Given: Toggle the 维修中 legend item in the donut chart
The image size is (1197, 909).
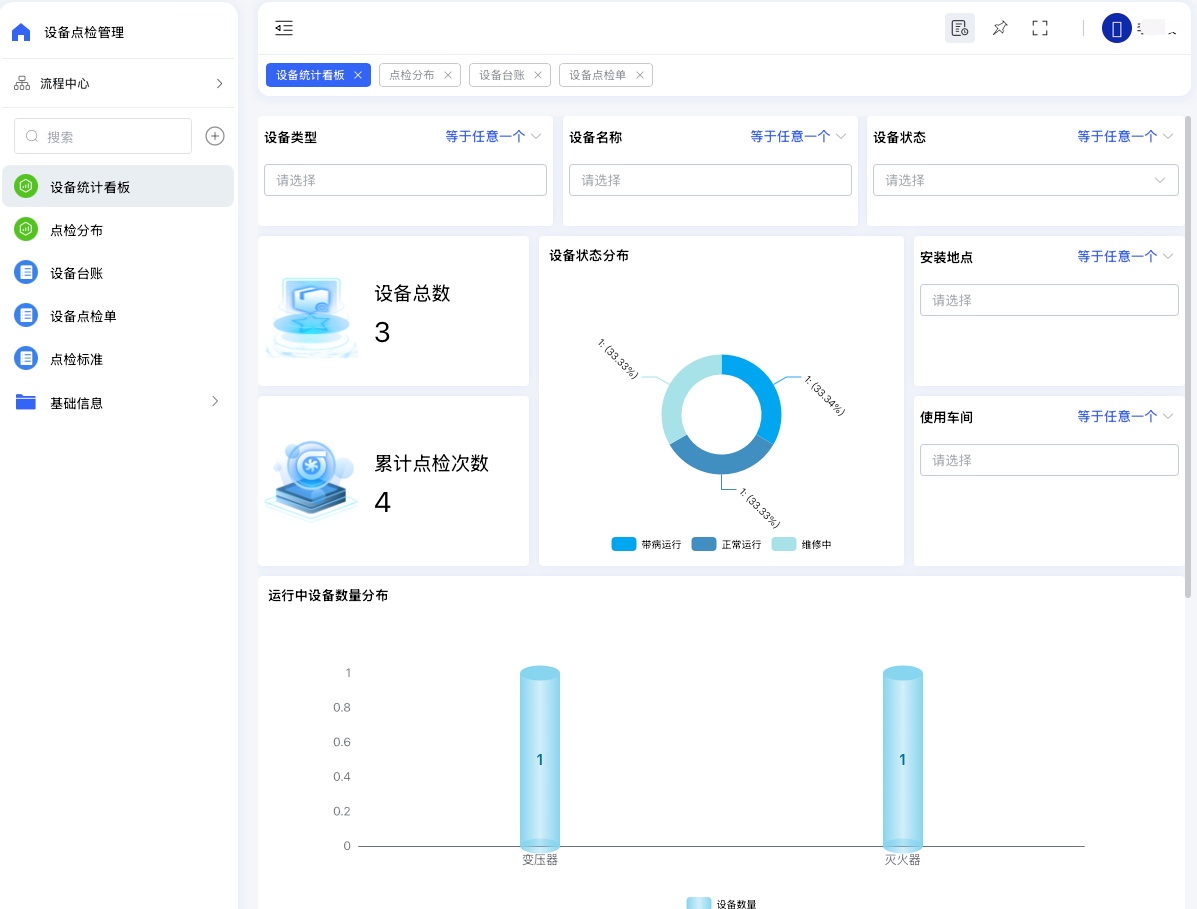Looking at the screenshot, I should coord(802,545).
